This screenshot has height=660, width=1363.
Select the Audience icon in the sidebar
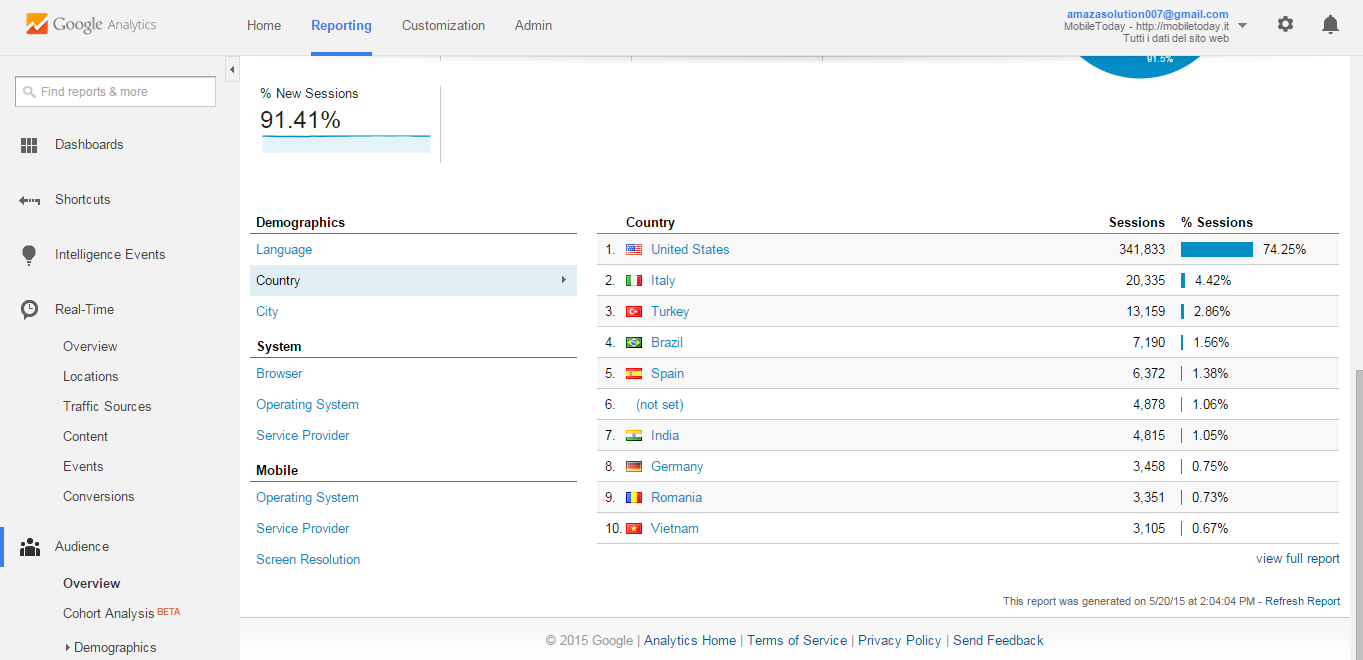pos(28,546)
